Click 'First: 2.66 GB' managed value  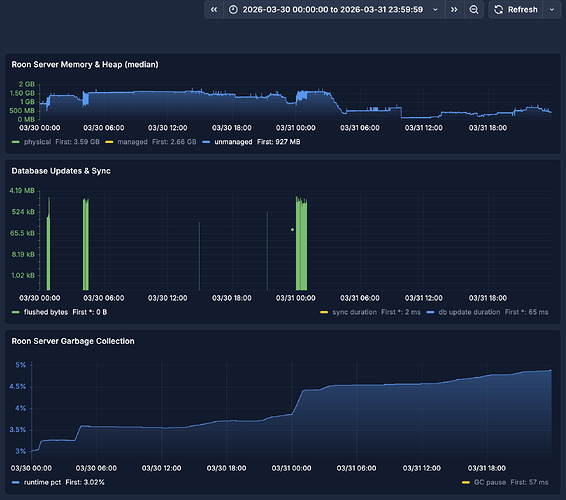[x=174, y=142]
